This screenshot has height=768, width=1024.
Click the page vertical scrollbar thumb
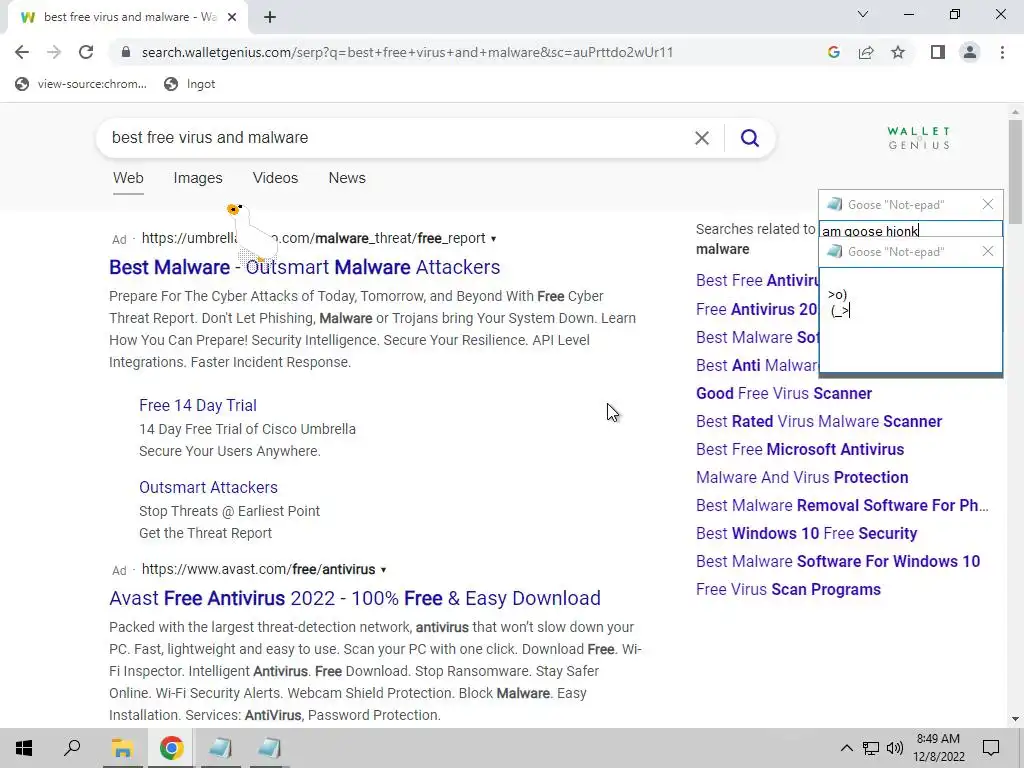[1015, 171]
